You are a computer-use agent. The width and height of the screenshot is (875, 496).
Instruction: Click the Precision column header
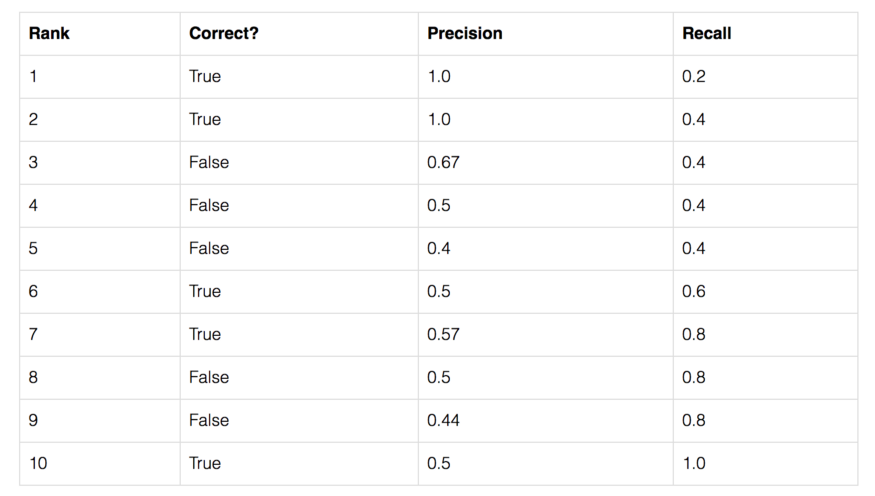[464, 33]
